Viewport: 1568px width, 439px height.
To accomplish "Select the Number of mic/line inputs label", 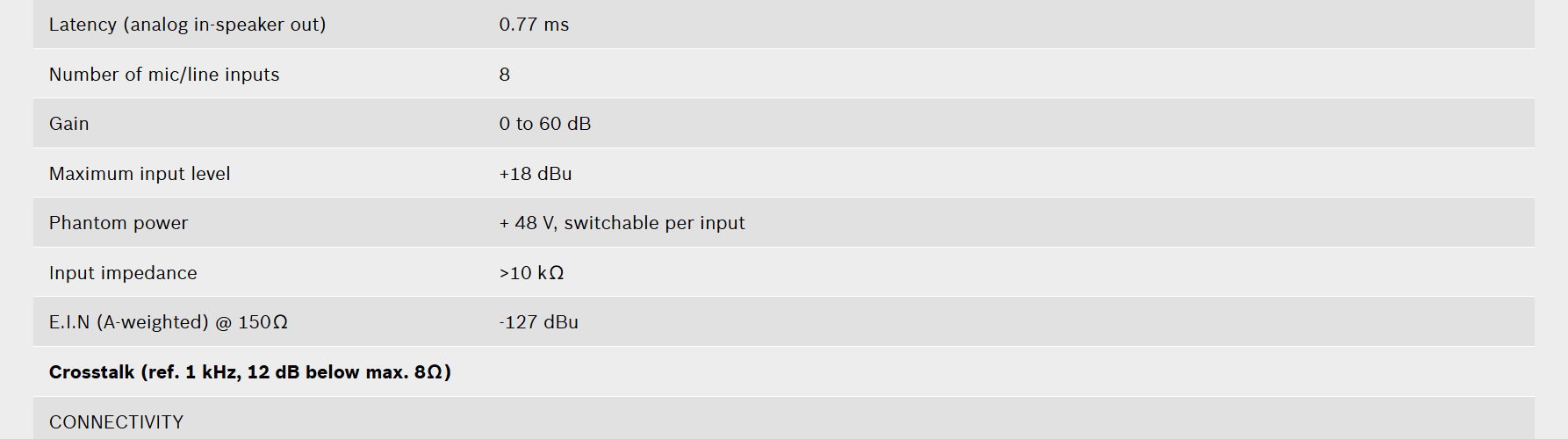I will (164, 75).
